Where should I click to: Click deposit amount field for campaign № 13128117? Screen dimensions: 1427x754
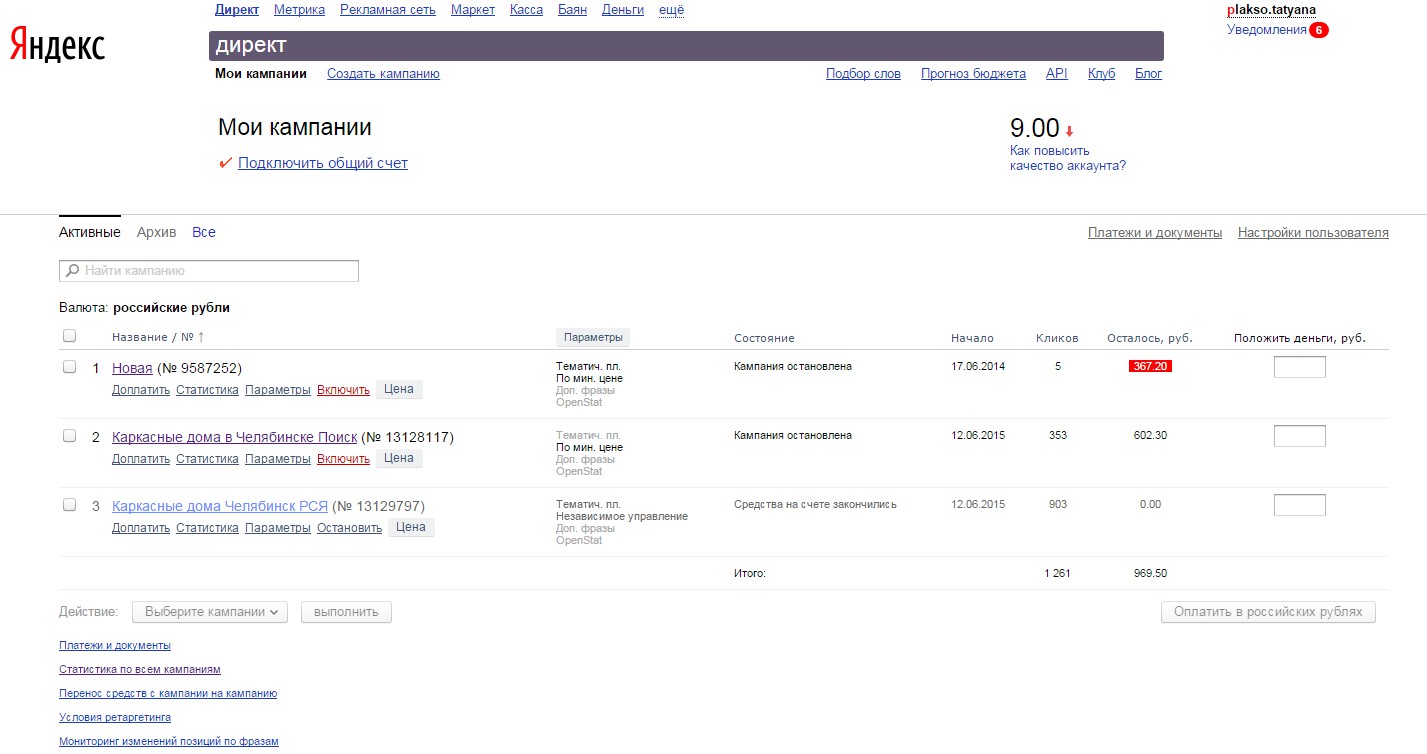(1299, 436)
